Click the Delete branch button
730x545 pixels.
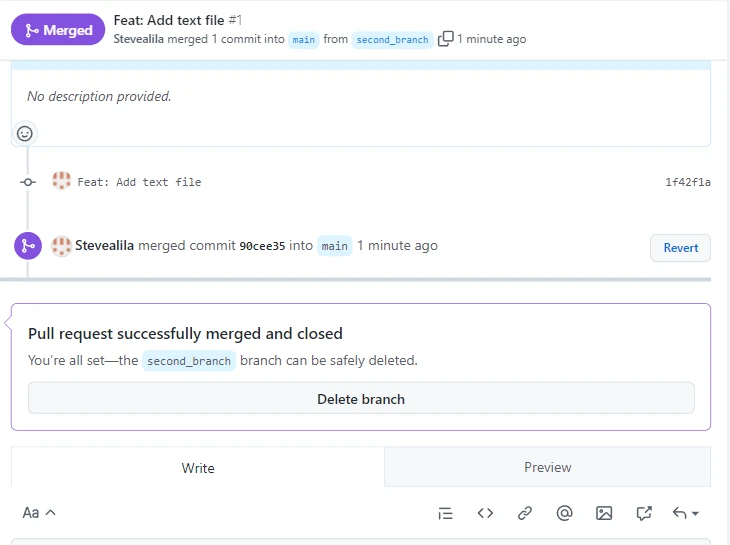(361, 399)
